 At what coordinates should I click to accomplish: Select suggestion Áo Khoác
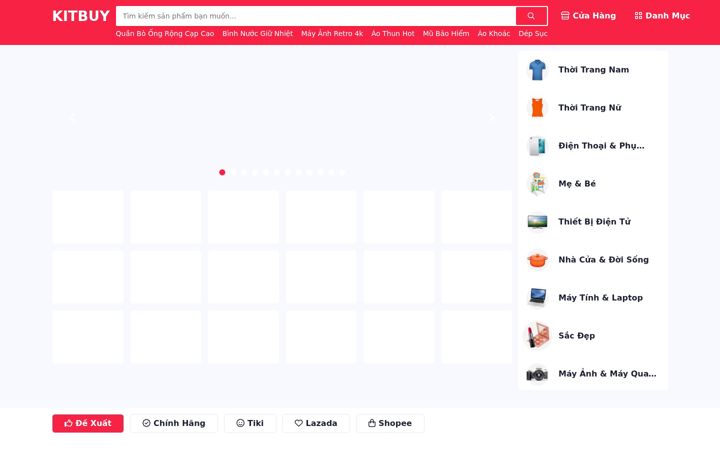tap(494, 34)
